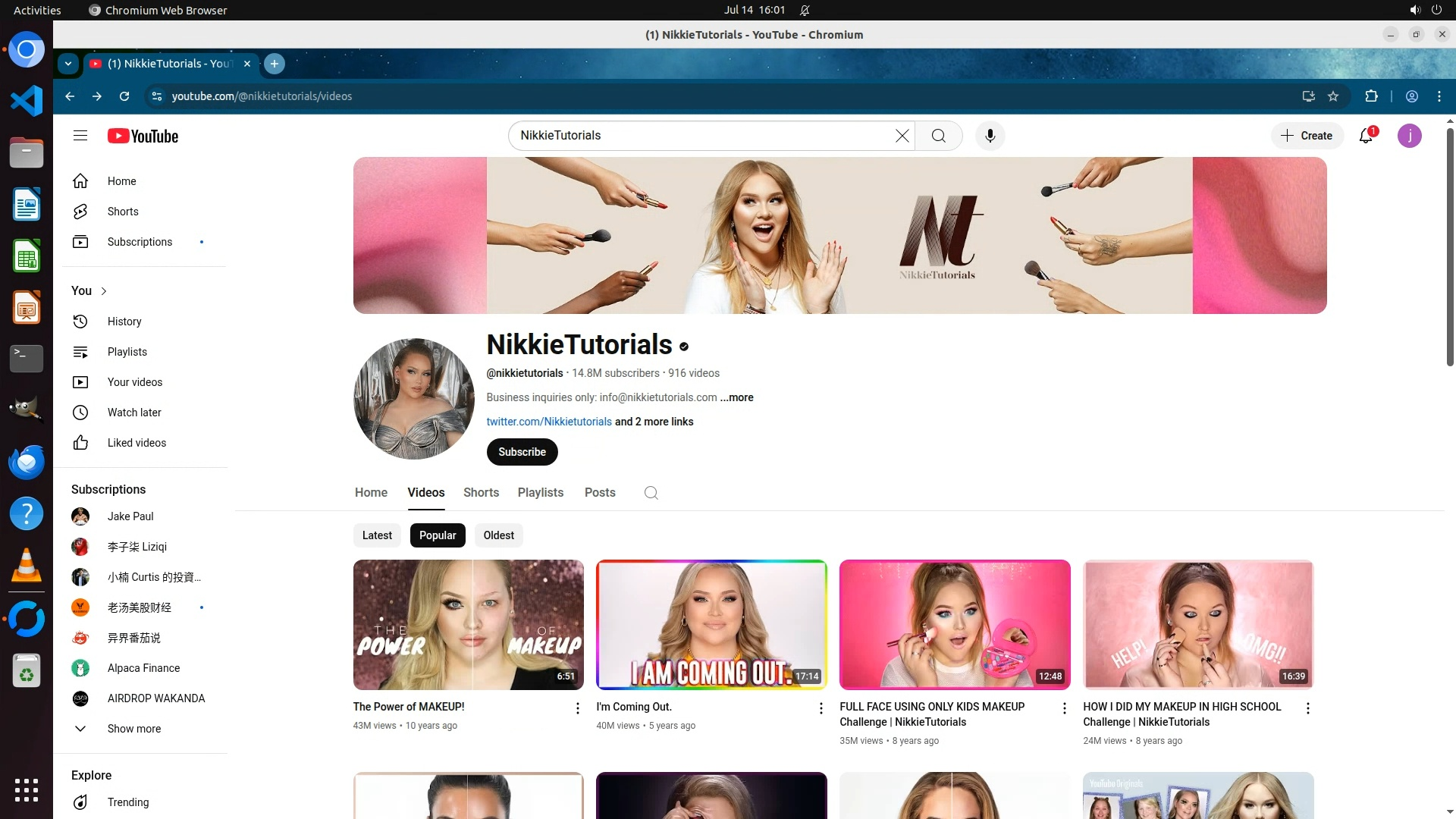Open the notifications bell

point(1366,136)
